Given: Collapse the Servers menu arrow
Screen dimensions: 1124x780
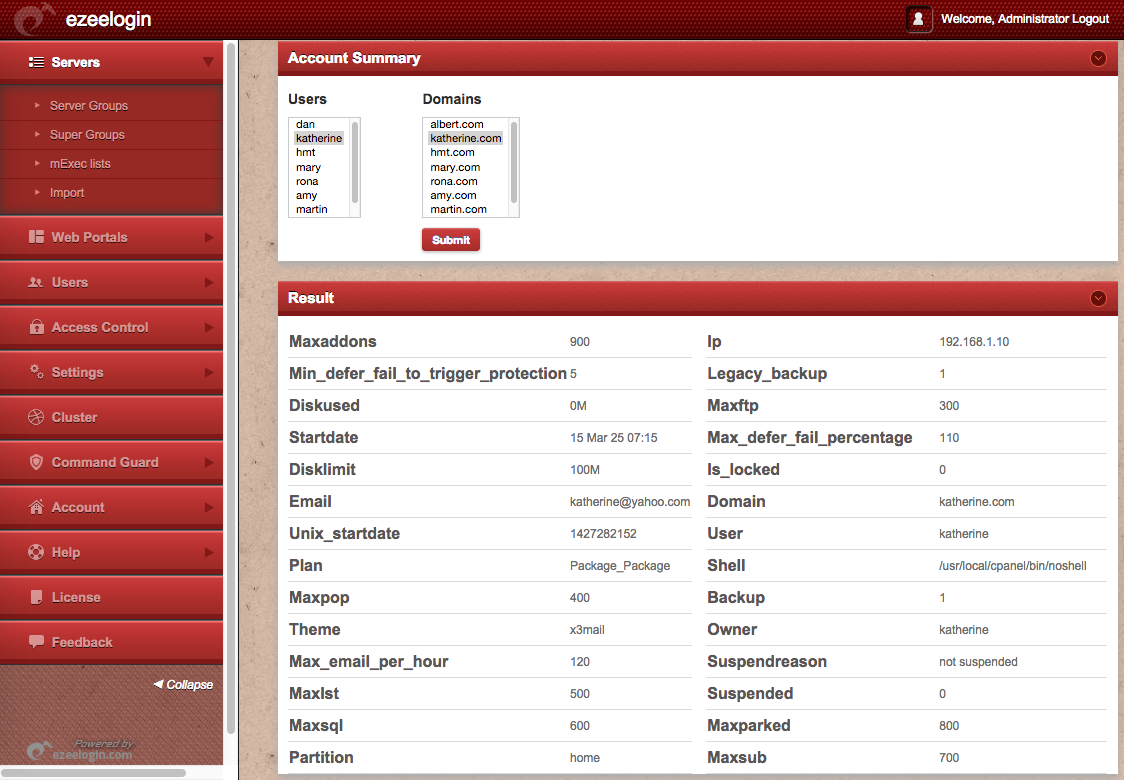Looking at the screenshot, I should [x=208, y=62].
